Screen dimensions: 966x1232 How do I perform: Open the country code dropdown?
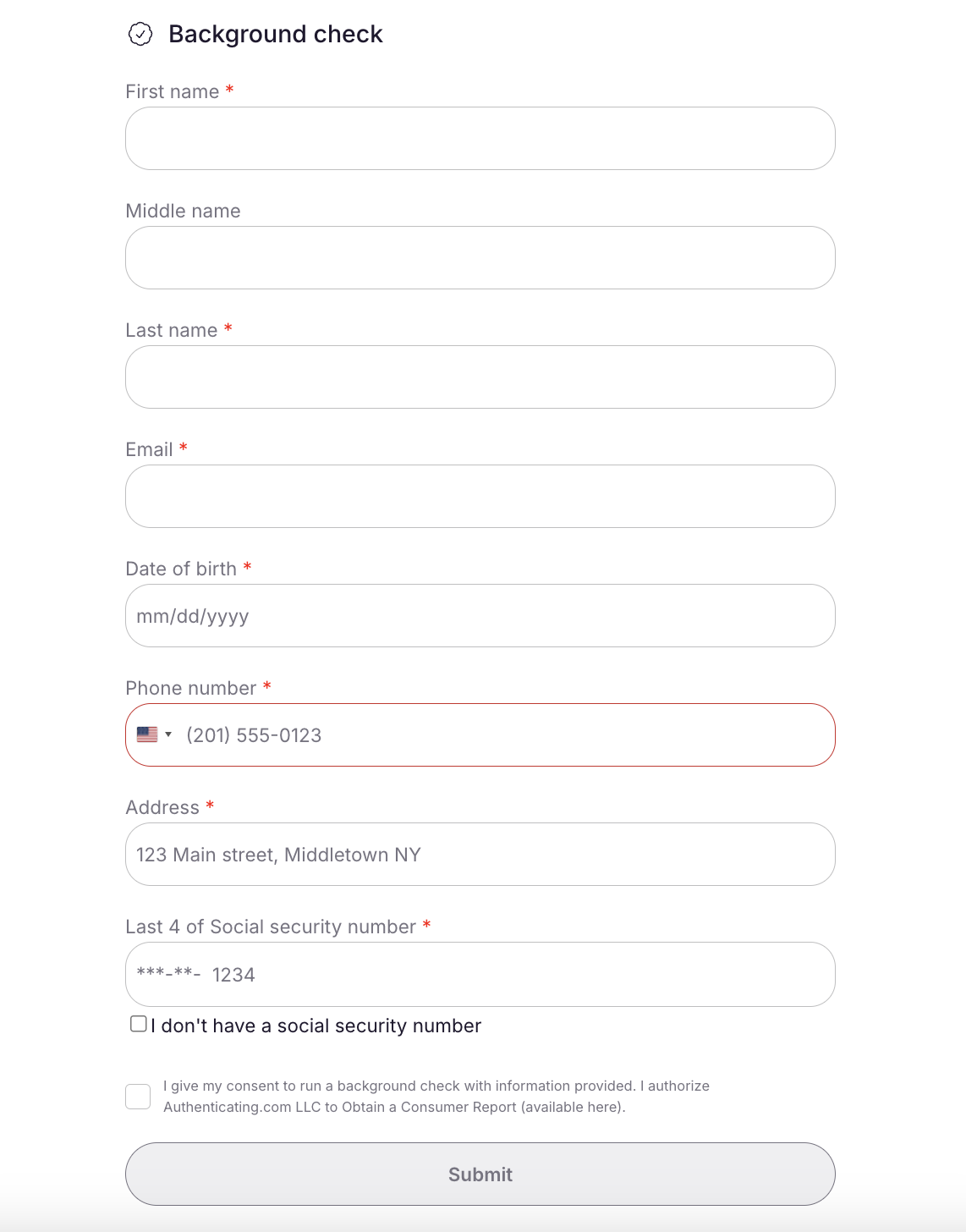coord(169,734)
